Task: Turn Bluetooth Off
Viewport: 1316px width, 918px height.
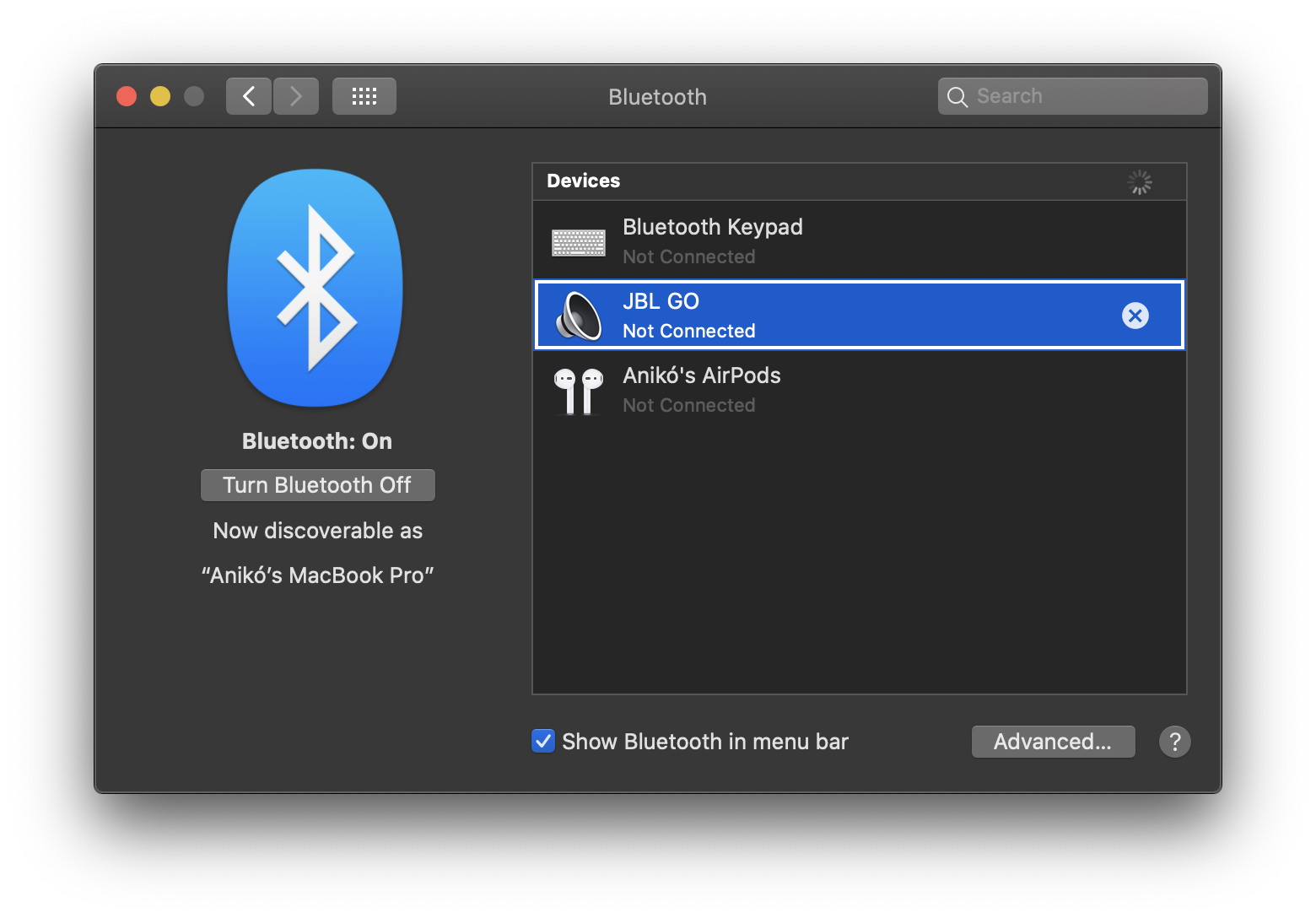Action: click(318, 485)
